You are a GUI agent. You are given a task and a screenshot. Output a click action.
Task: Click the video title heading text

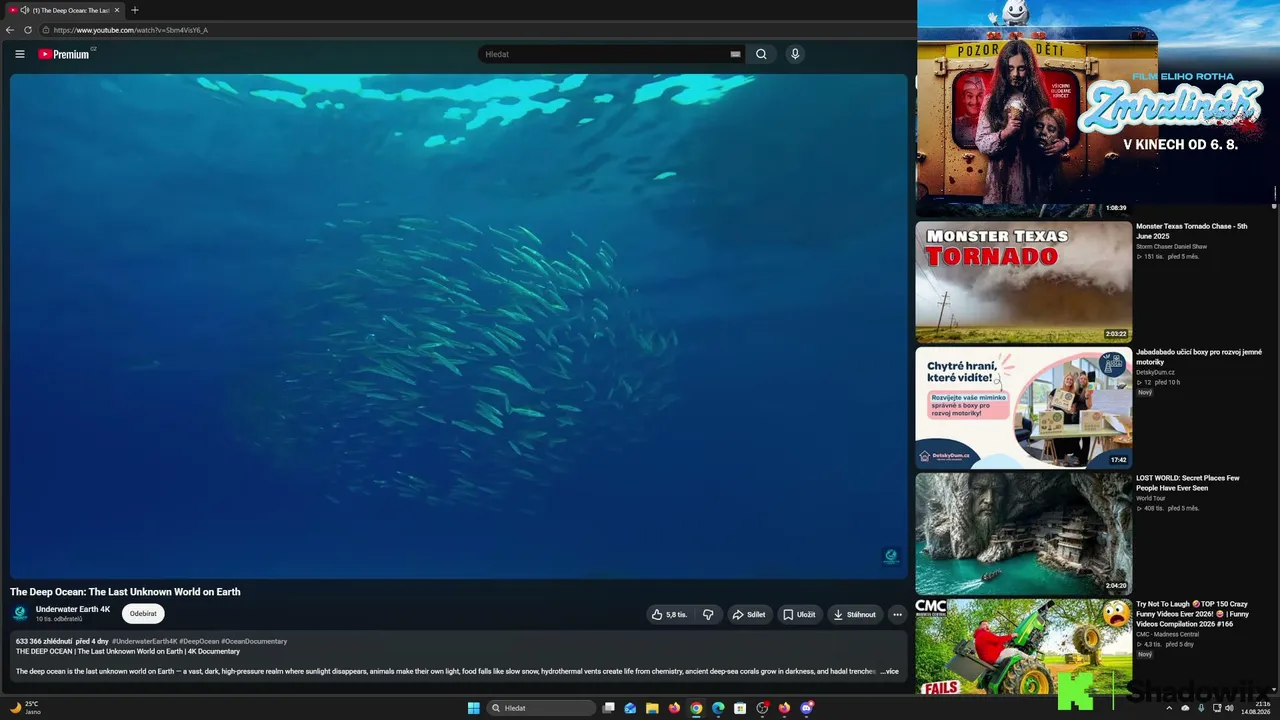coord(125,592)
